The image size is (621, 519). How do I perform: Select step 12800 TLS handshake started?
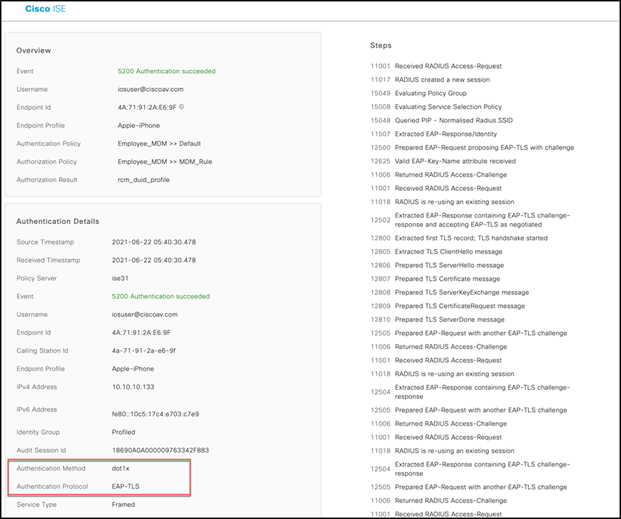click(459, 238)
